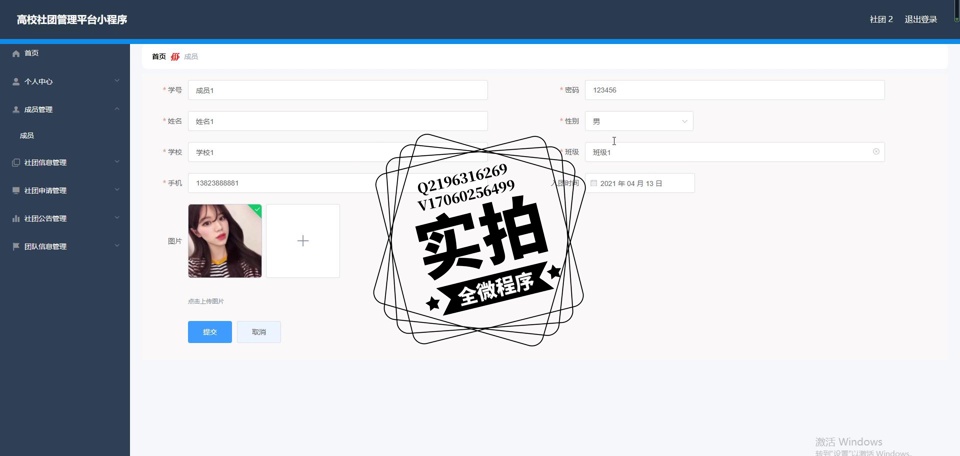Click 退出登录 to log out
This screenshot has width=960, height=456.
(920, 19)
